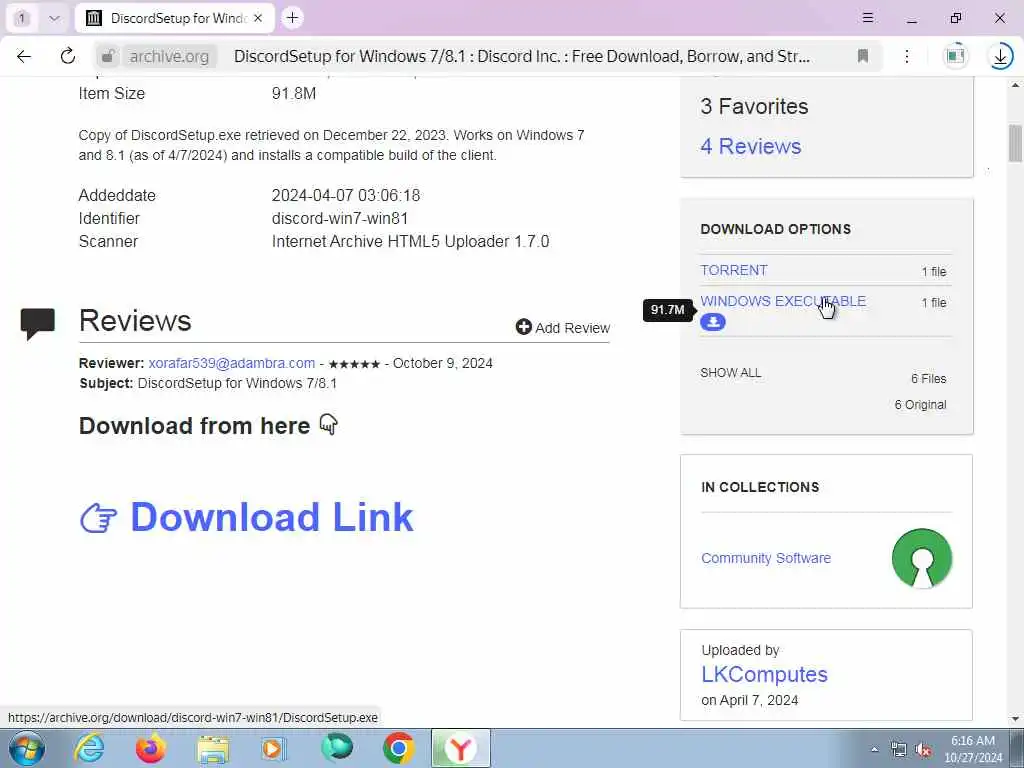Open the 4 Reviews link
1024x768 pixels.
tap(751, 146)
